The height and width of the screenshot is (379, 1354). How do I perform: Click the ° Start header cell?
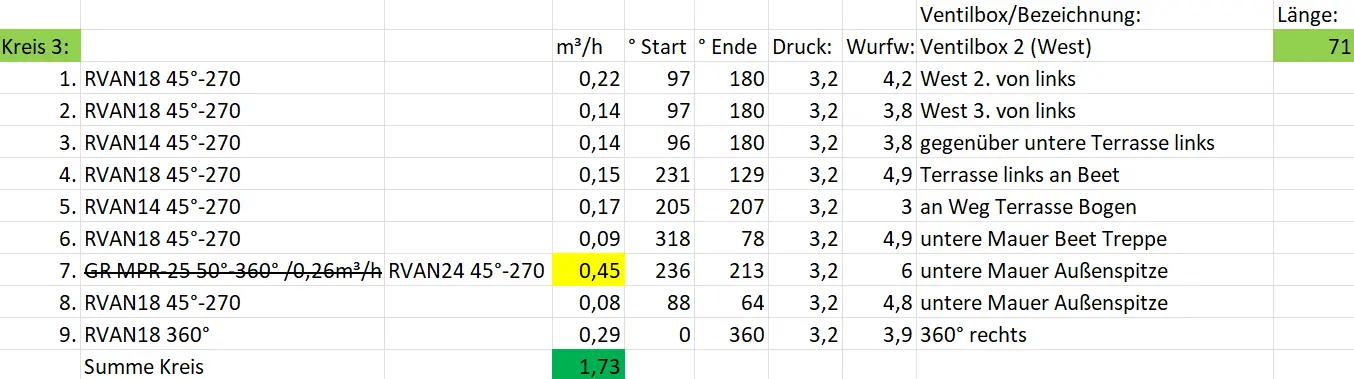[658, 46]
